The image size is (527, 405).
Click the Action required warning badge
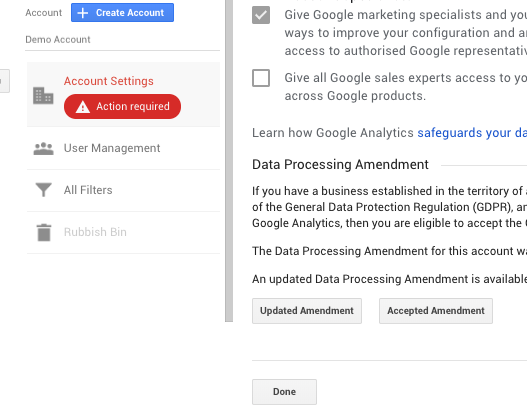tap(122, 107)
